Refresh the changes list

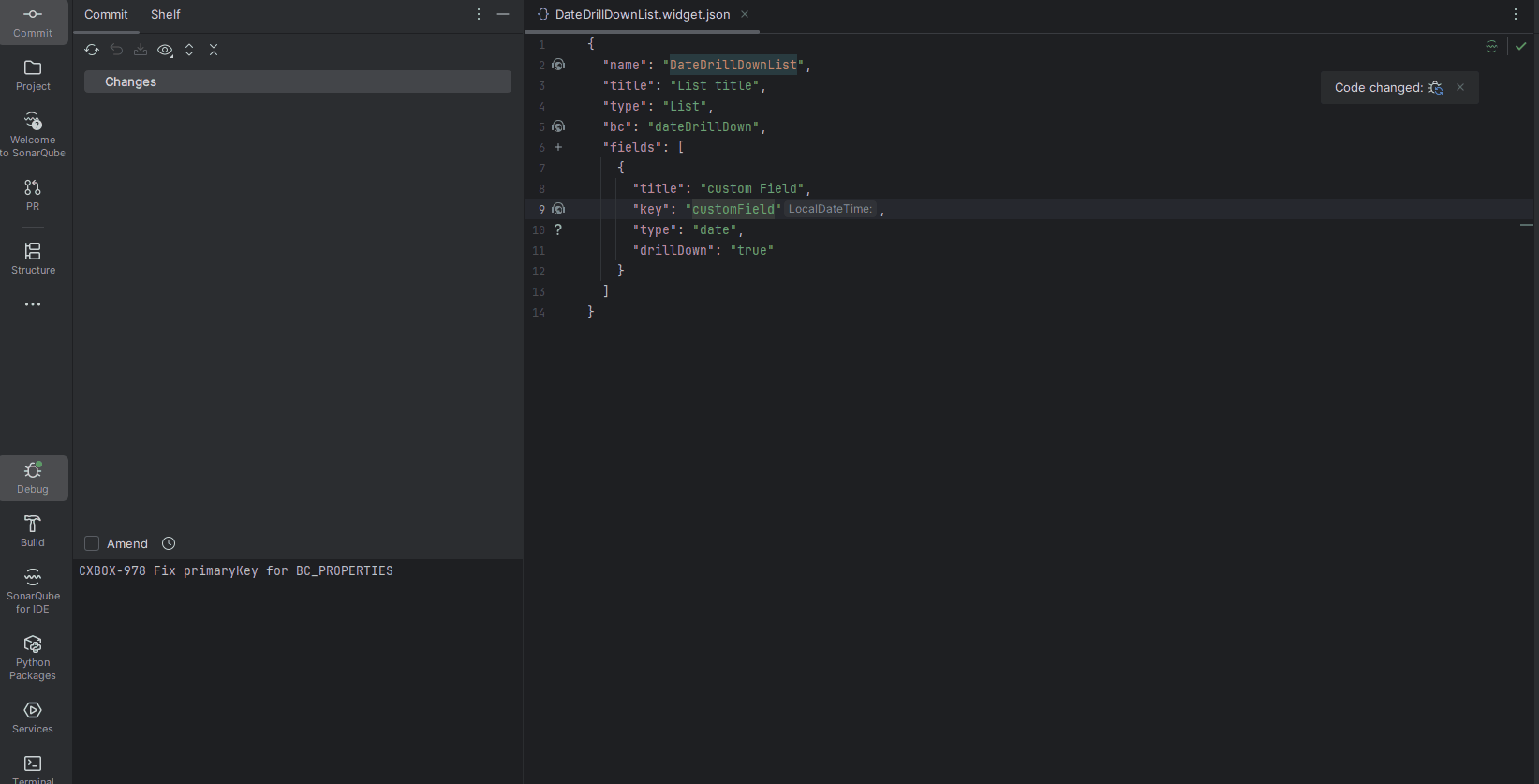92,50
